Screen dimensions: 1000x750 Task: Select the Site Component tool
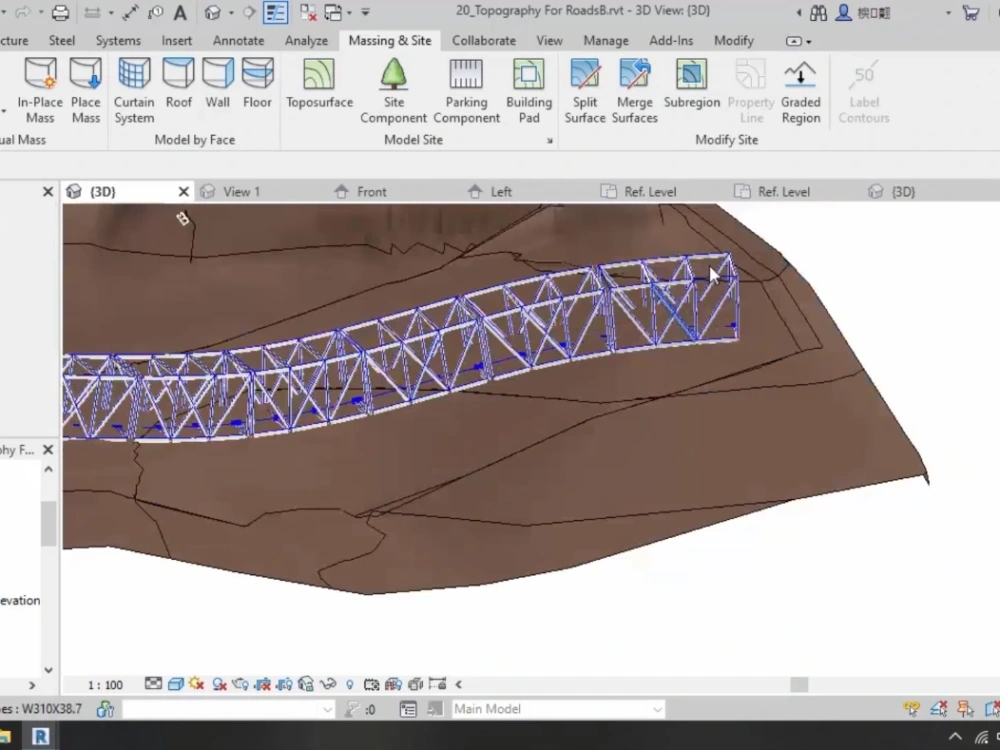click(x=393, y=88)
